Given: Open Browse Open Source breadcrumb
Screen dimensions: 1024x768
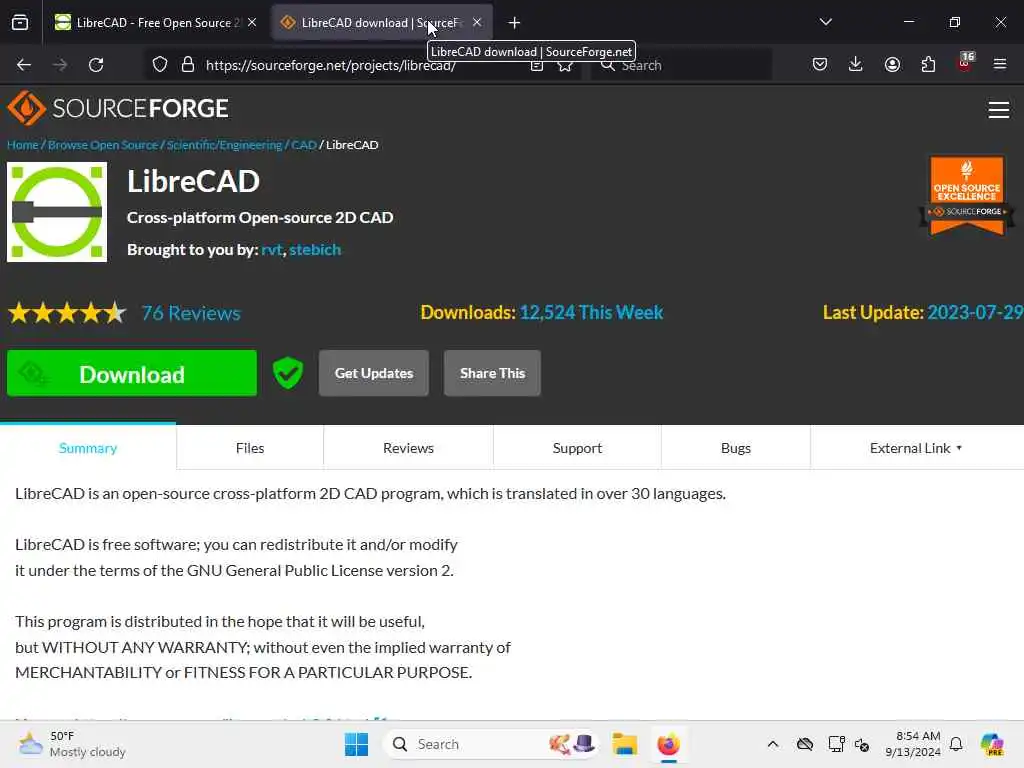Looking at the screenshot, I should (103, 145).
